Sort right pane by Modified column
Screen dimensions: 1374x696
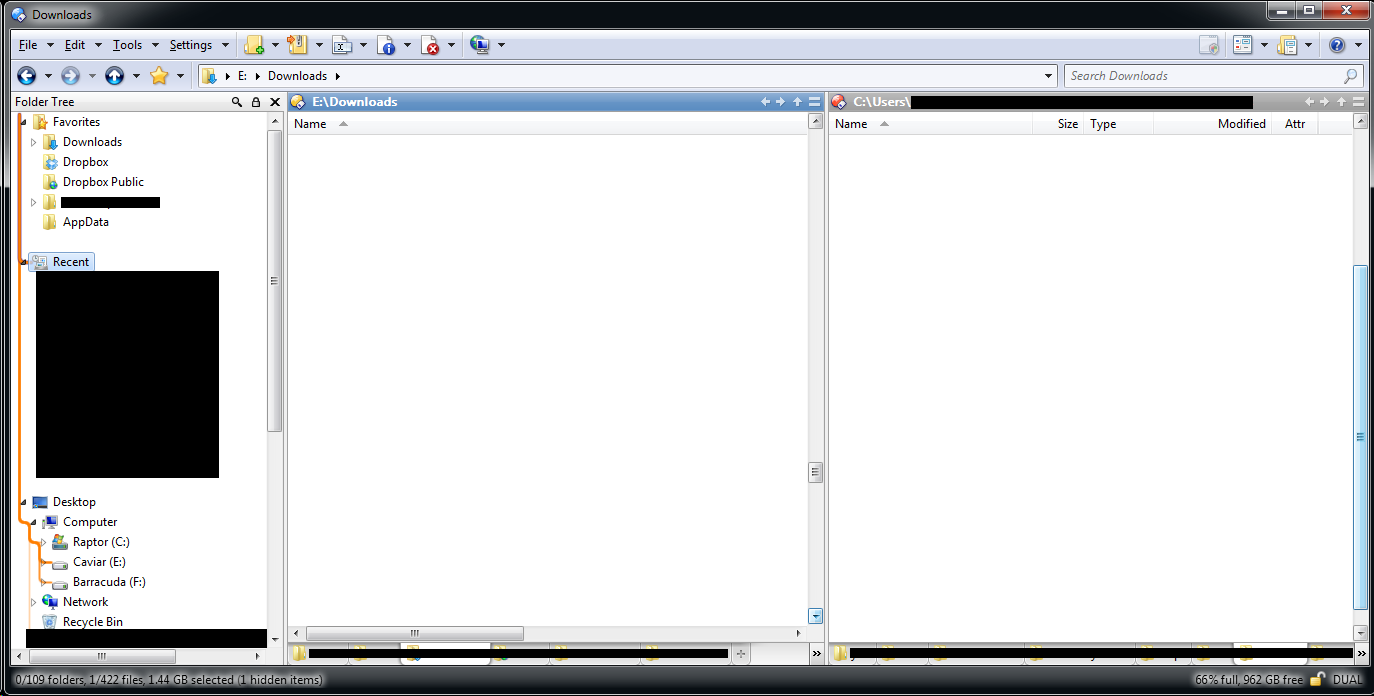(x=1241, y=124)
